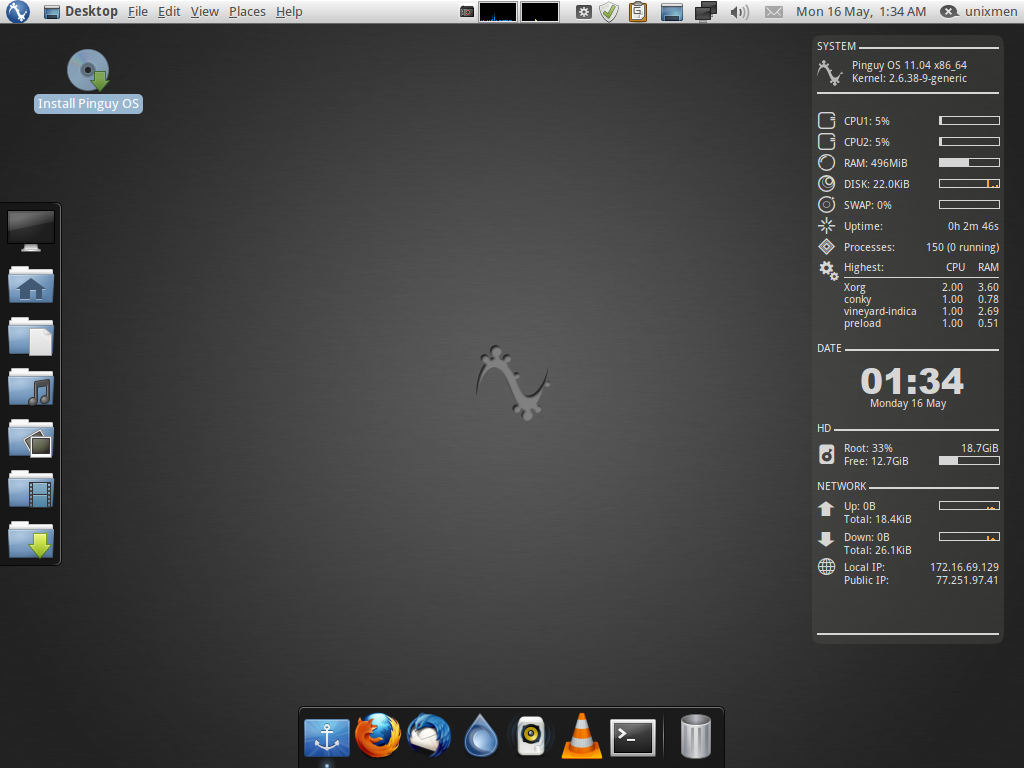Image resolution: width=1024 pixels, height=768 pixels.
Task: Click the DISK activity graph in Conky
Action: (x=969, y=184)
